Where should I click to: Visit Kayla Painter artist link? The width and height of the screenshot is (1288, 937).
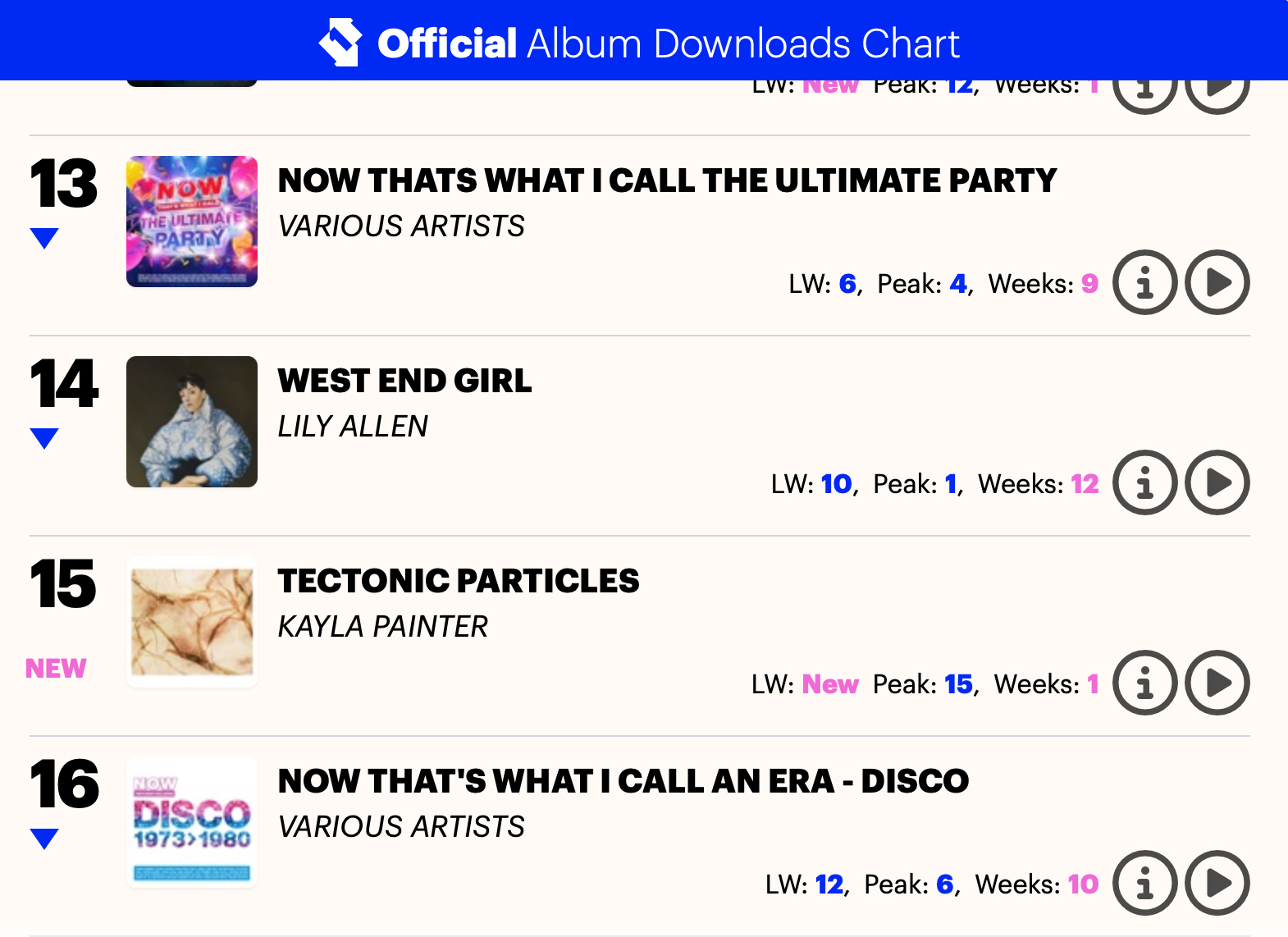click(x=382, y=627)
